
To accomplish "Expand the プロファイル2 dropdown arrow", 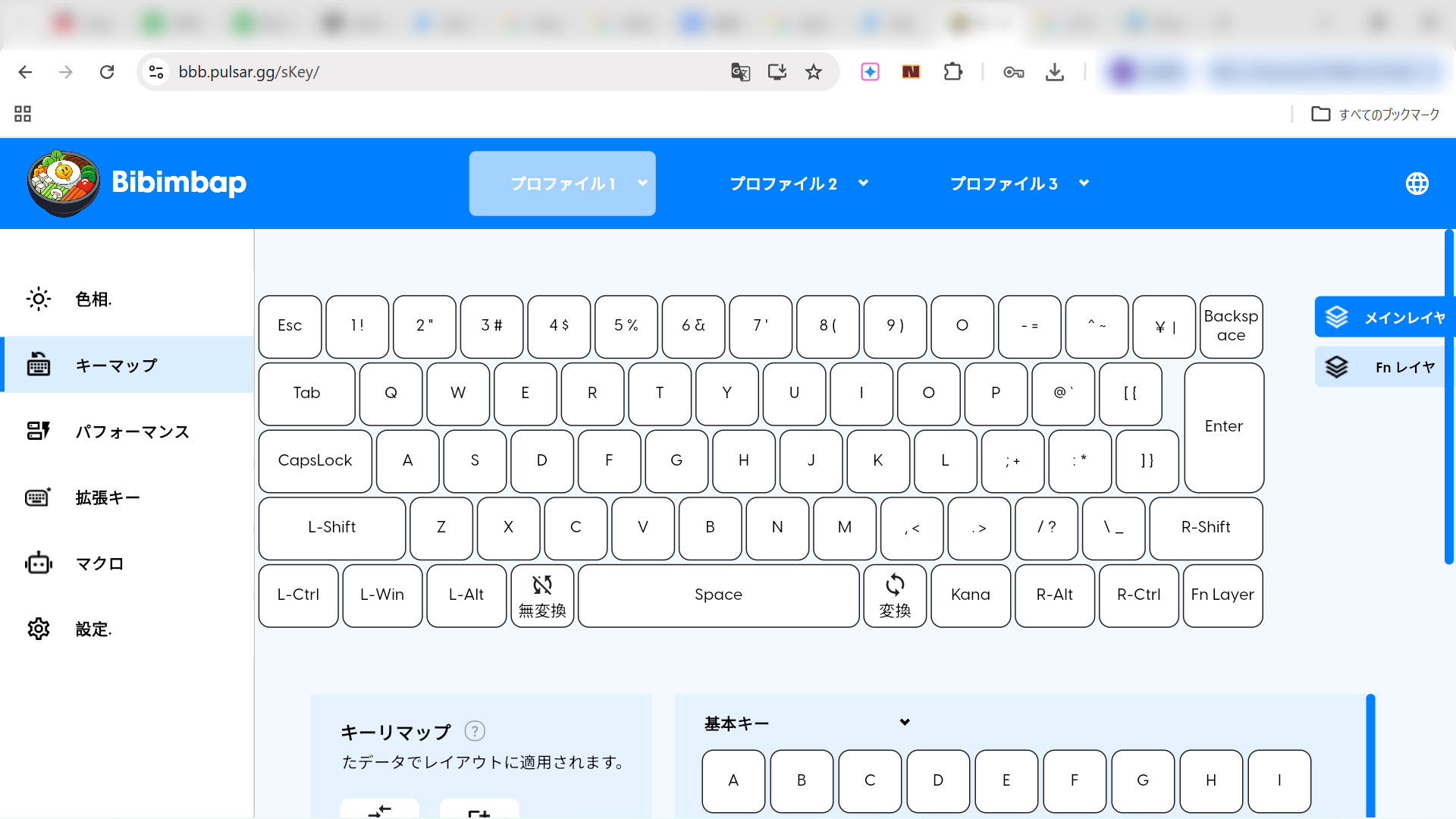I will click(x=863, y=183).
